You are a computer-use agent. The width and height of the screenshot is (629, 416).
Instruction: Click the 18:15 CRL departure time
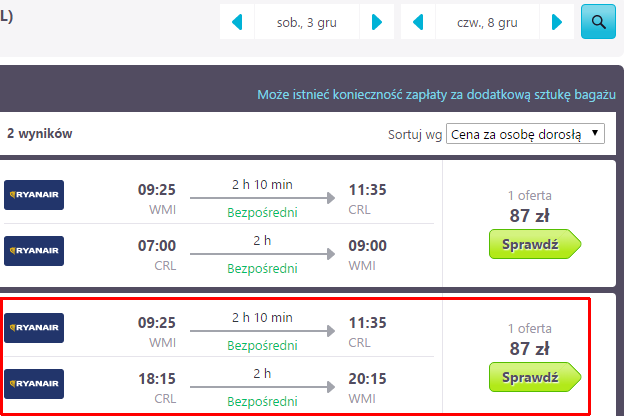click(156, 379)
